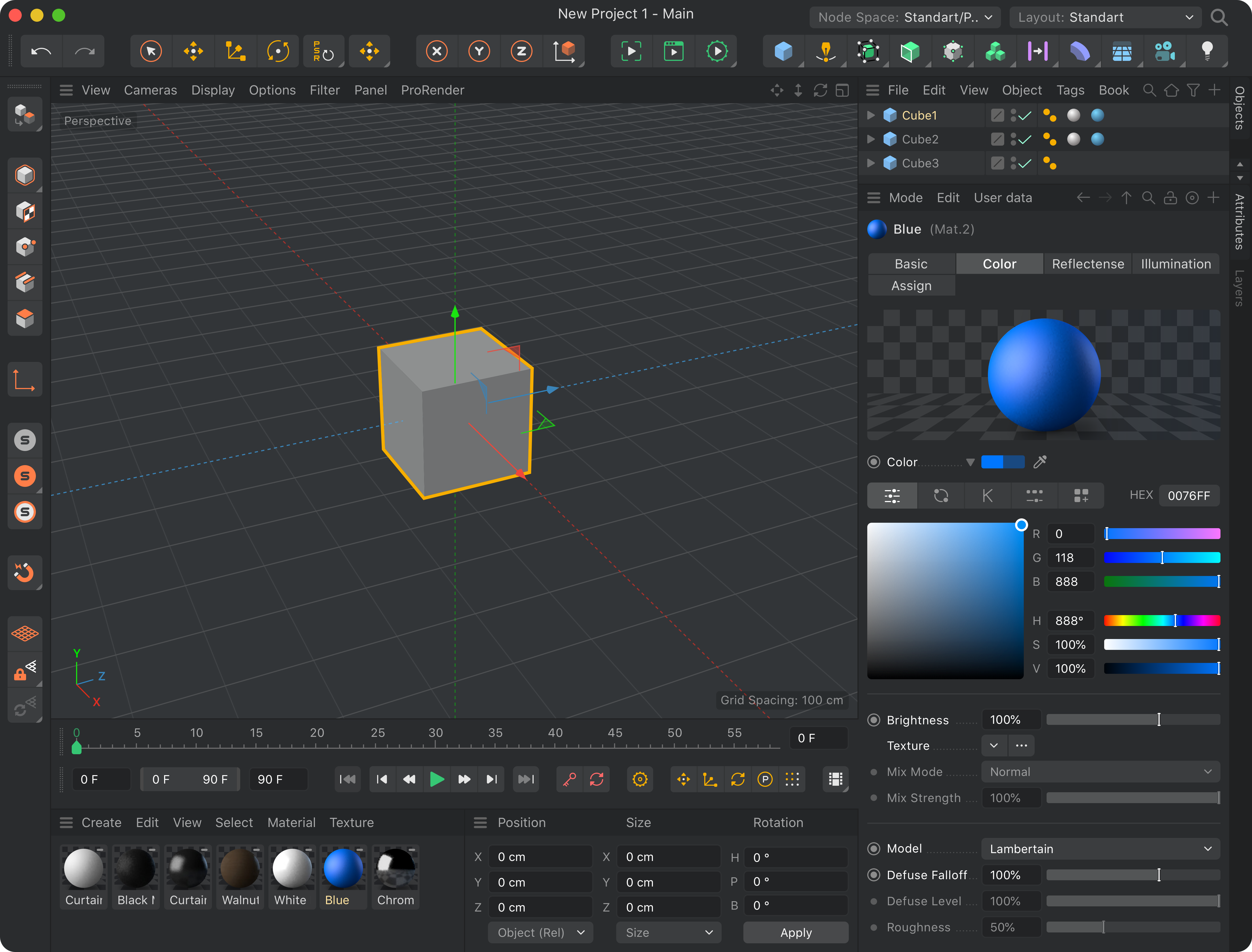Switch to the Reflectense tab
Screen dimensions: 1252x952
point(1087,264)
